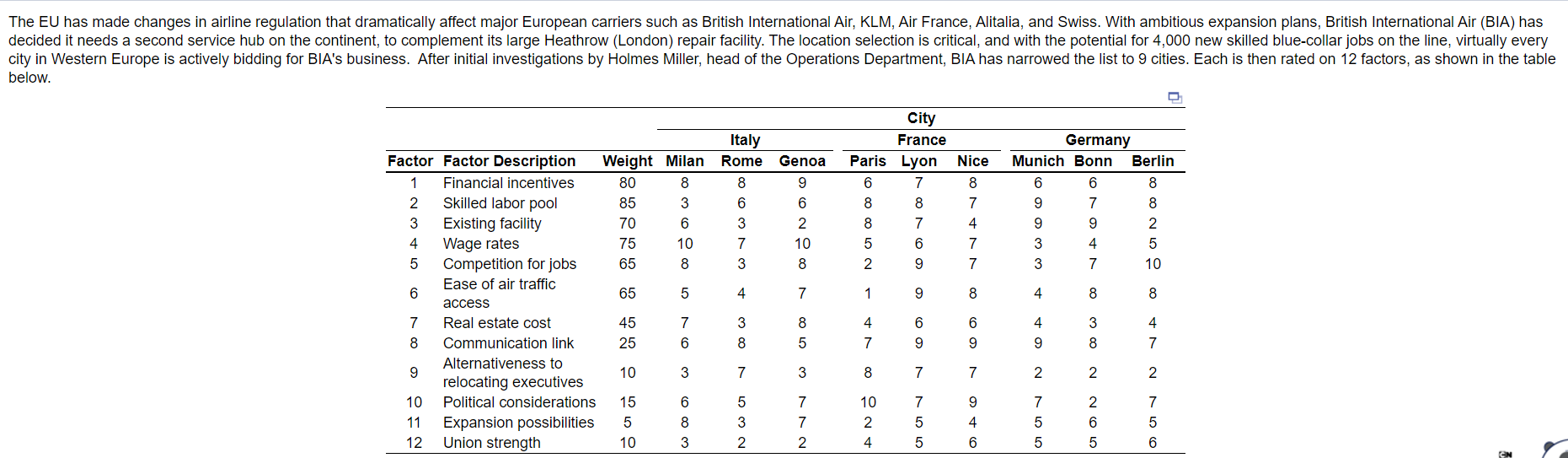The width and height of the screenshot is (1568, 458).
Task: Click the Milan column header
Action: pyautogui.click(x=684, y=161)
